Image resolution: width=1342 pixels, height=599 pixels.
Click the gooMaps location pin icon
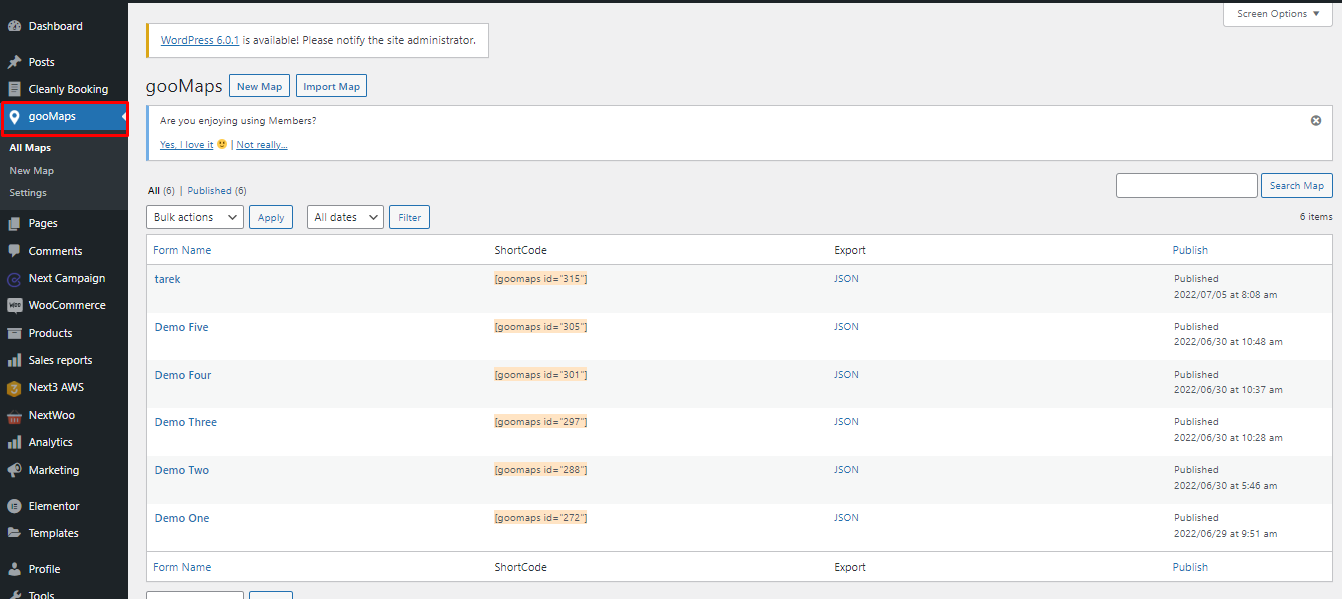(14, 117)
